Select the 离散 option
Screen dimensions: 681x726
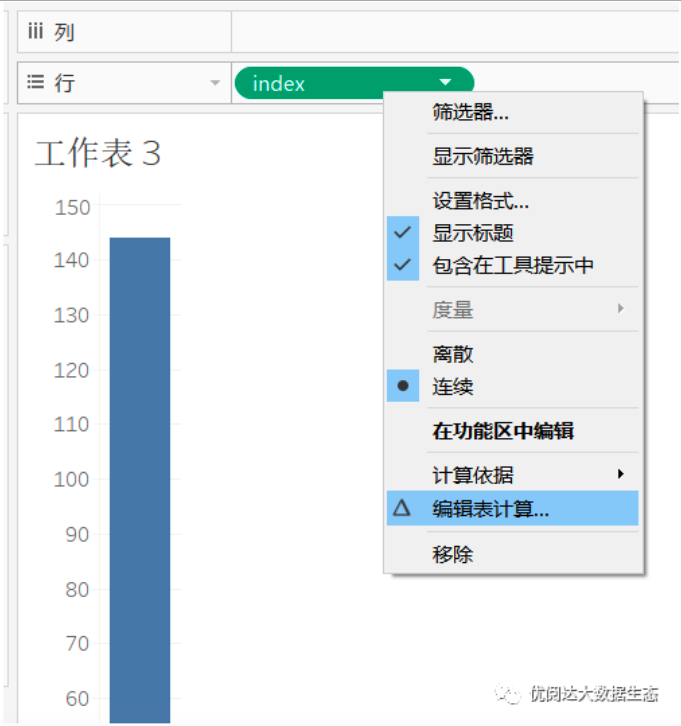tap(452, 354)
